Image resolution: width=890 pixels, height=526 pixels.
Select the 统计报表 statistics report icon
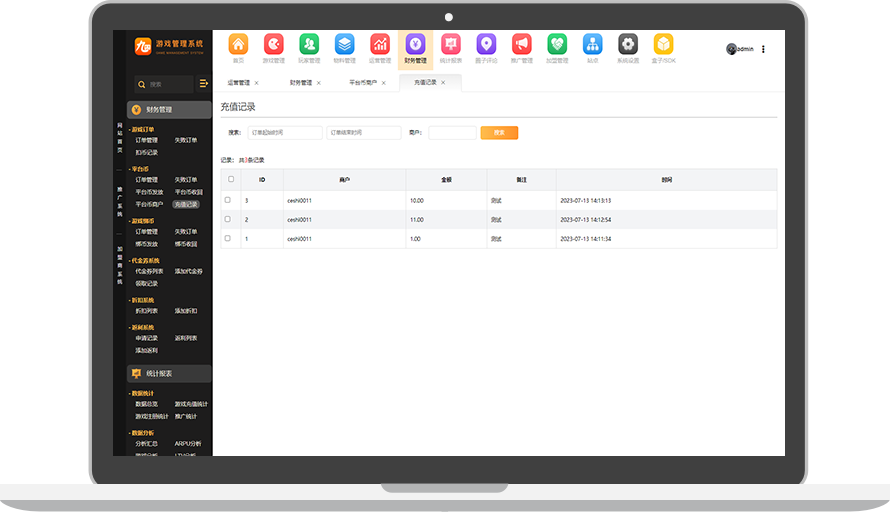point(450,45)
